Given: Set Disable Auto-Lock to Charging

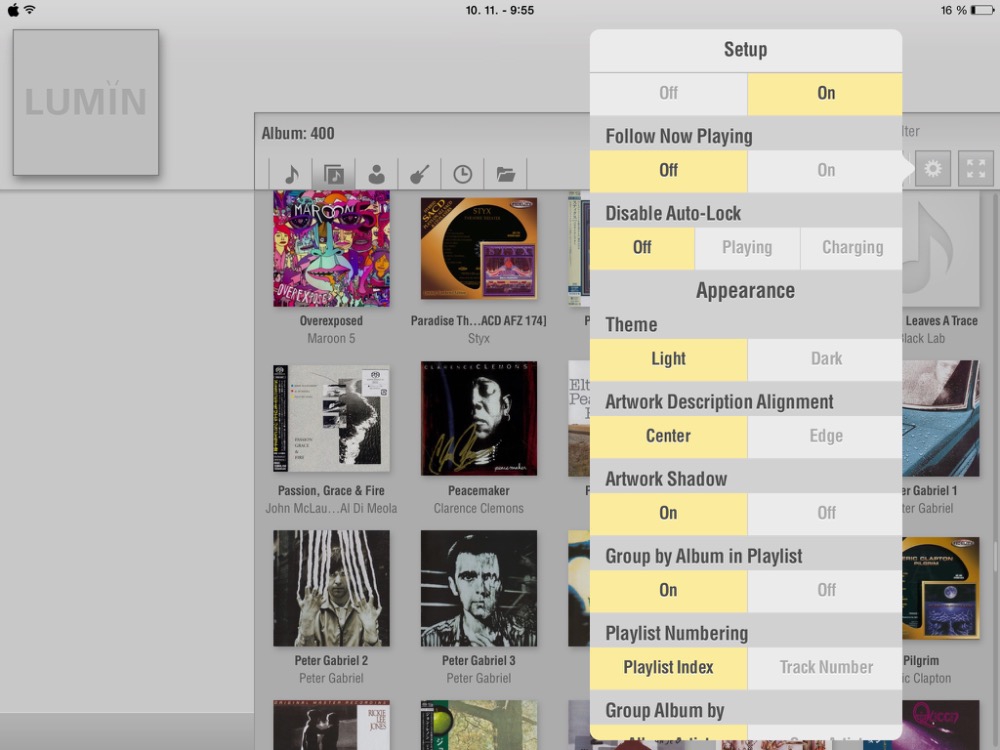Looking at the screenshot, I should [x=851, y=247].
